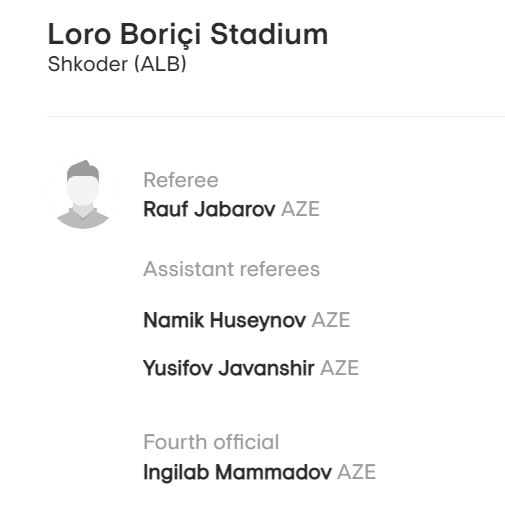The width and height of the screenshot is (505, 511).
Task: Click the surname Mammadov
Action: click(x=273, y=472)
